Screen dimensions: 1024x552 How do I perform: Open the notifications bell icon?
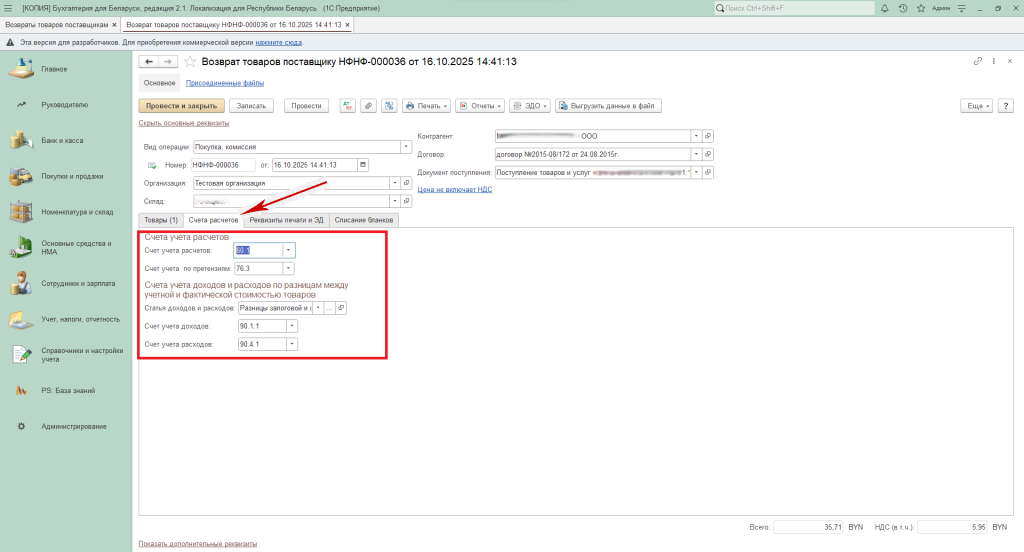(884, 8)
